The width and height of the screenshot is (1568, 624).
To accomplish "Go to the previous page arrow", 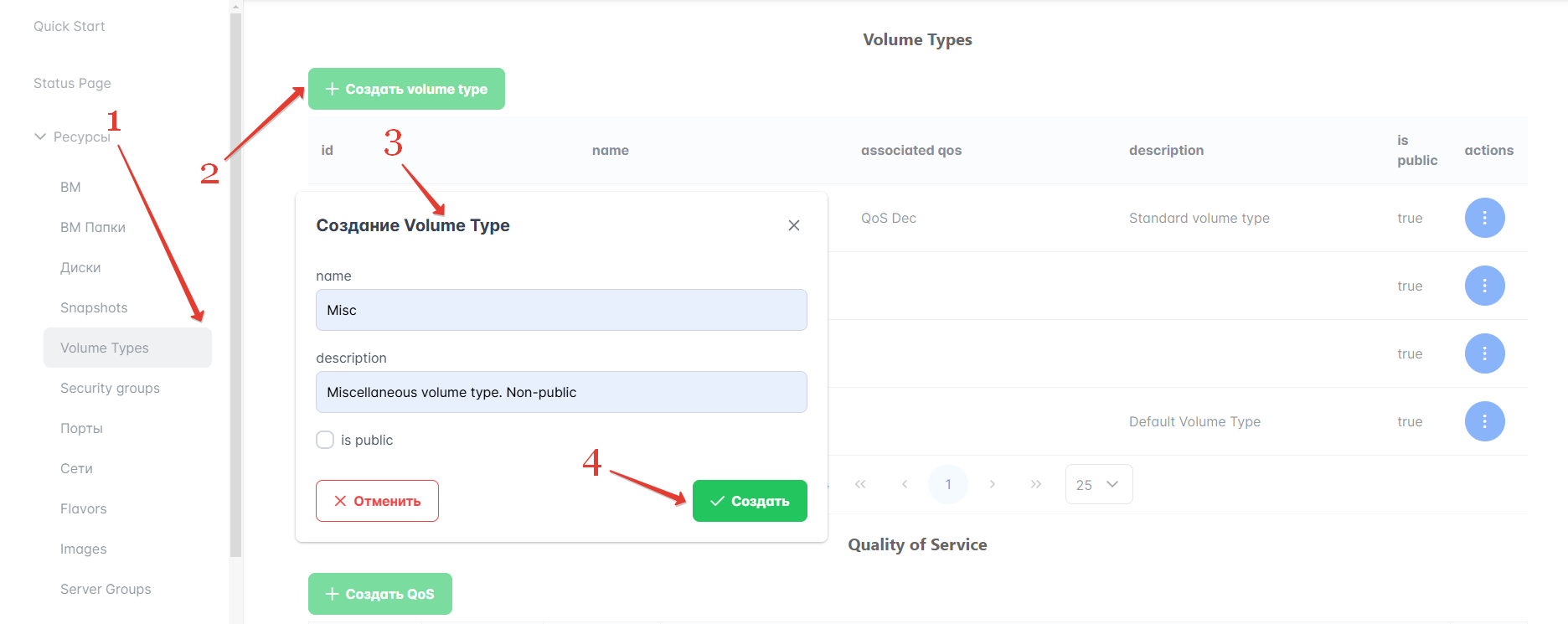I will click(x=905, y=484).
